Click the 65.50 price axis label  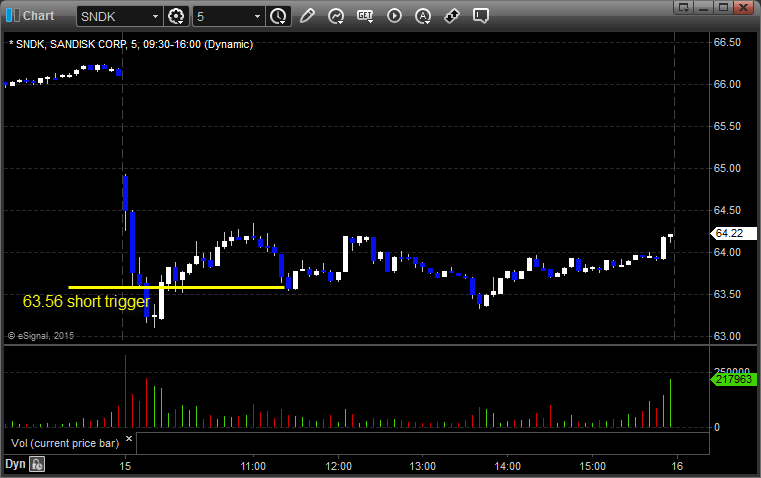[727, 127]
